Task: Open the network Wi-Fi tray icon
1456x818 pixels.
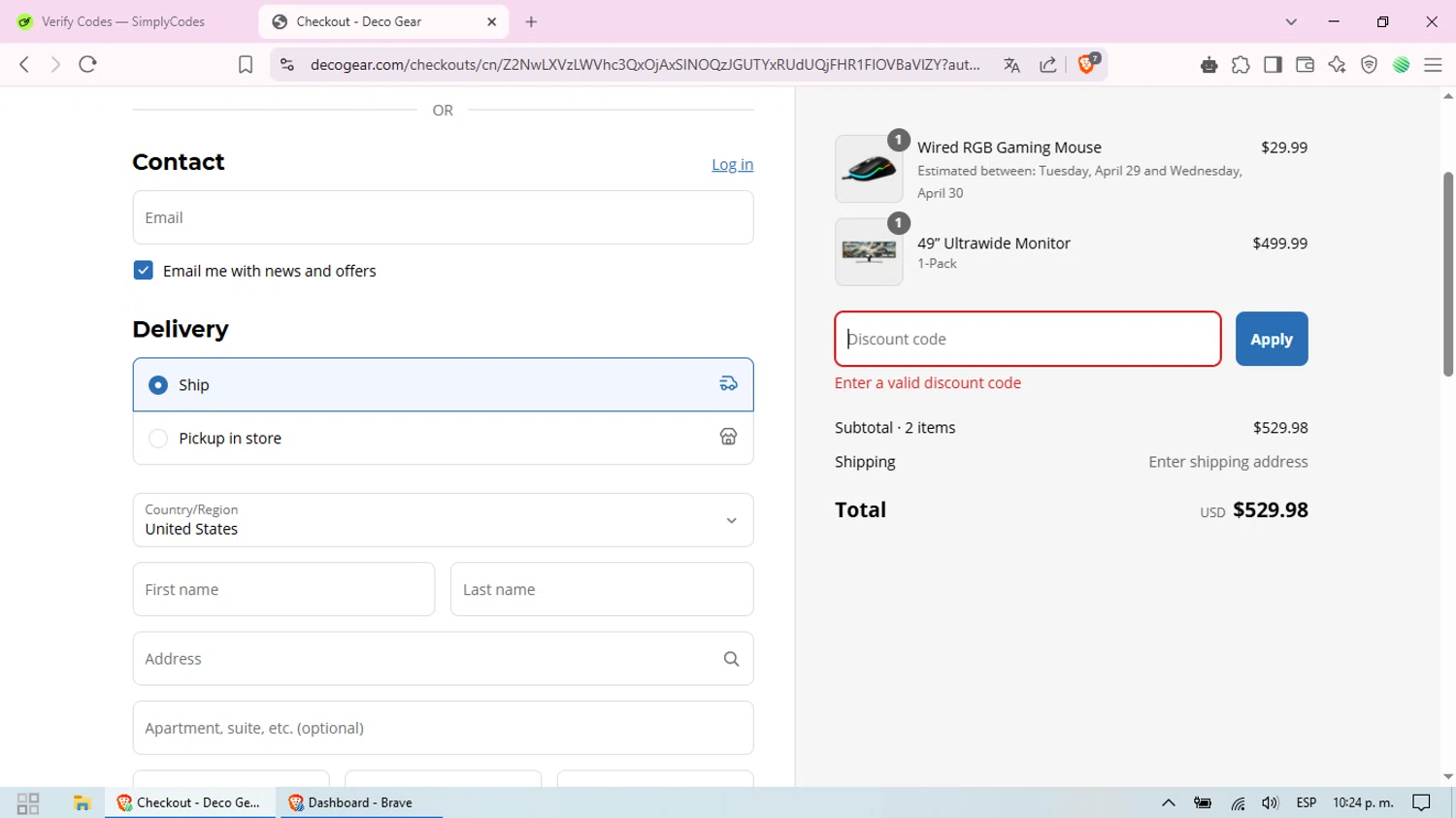Action: pyautogui.click(x=1238, y=802)
